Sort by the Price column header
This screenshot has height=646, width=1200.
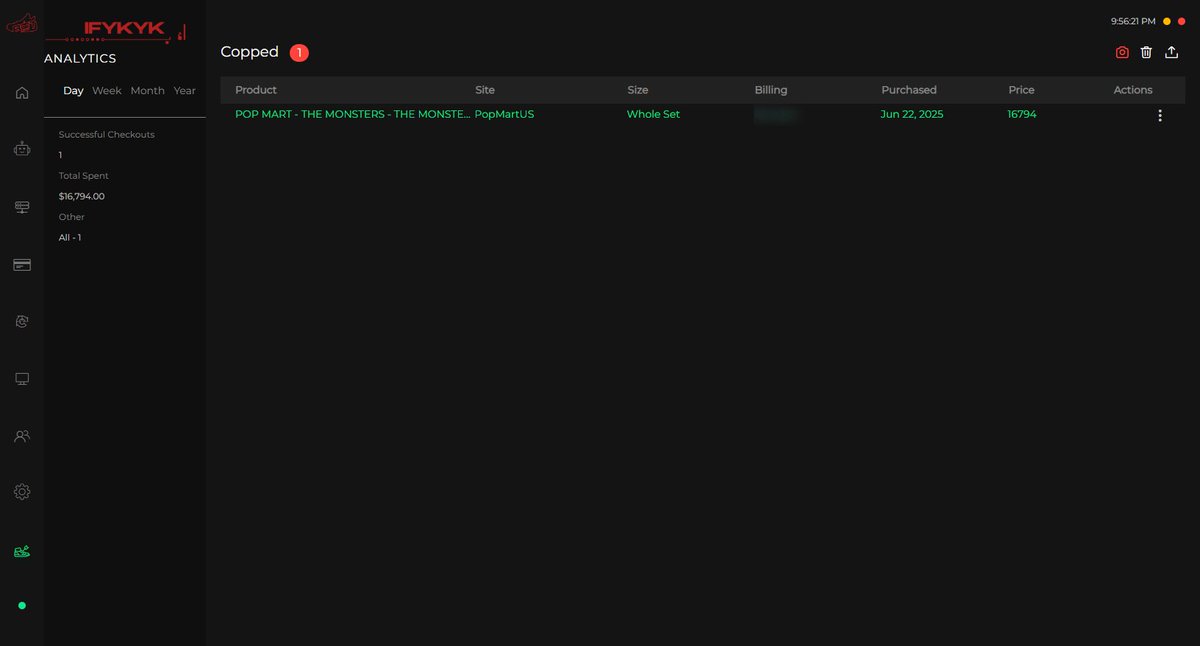[x=1021, y=90]
